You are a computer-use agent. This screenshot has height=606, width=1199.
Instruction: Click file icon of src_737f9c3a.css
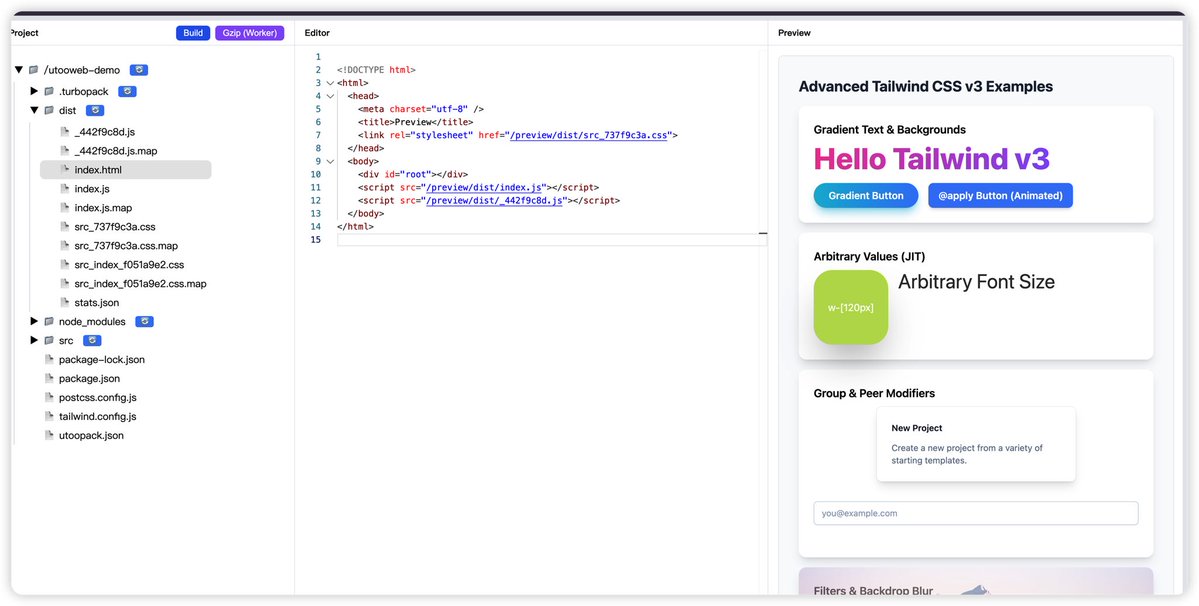65,227
